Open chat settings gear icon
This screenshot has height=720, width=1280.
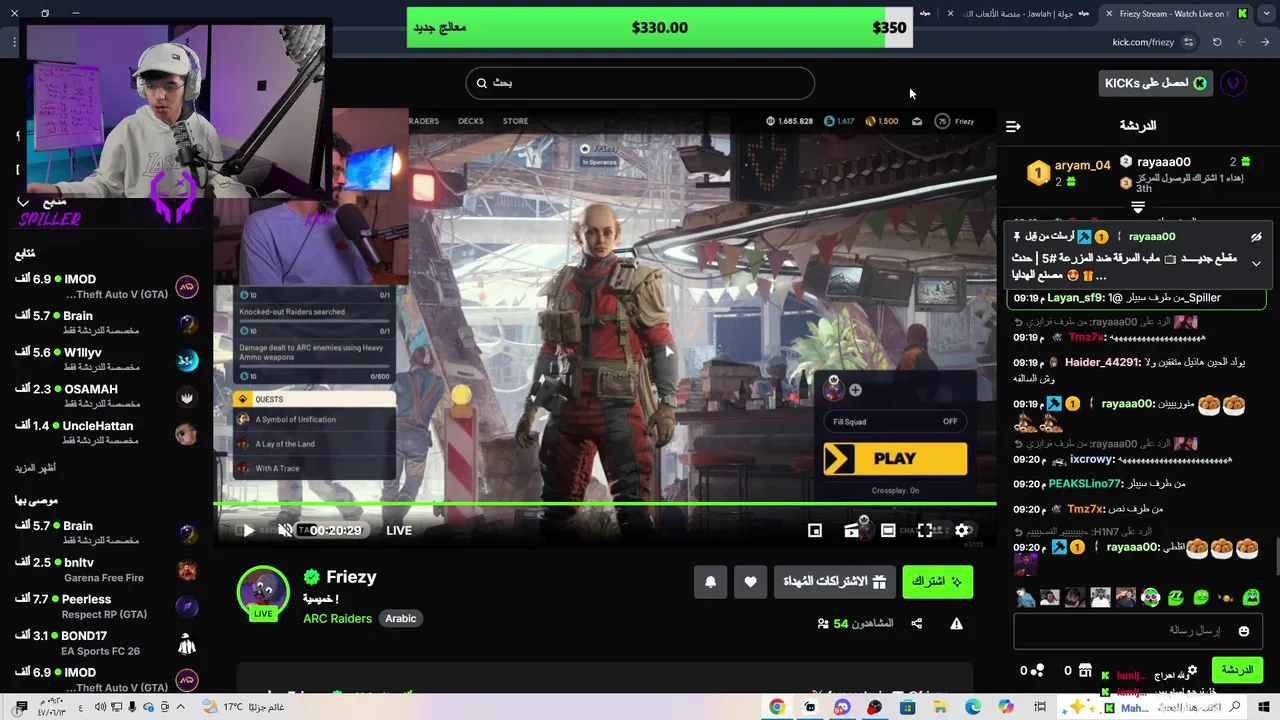(x=1192, y=670)
